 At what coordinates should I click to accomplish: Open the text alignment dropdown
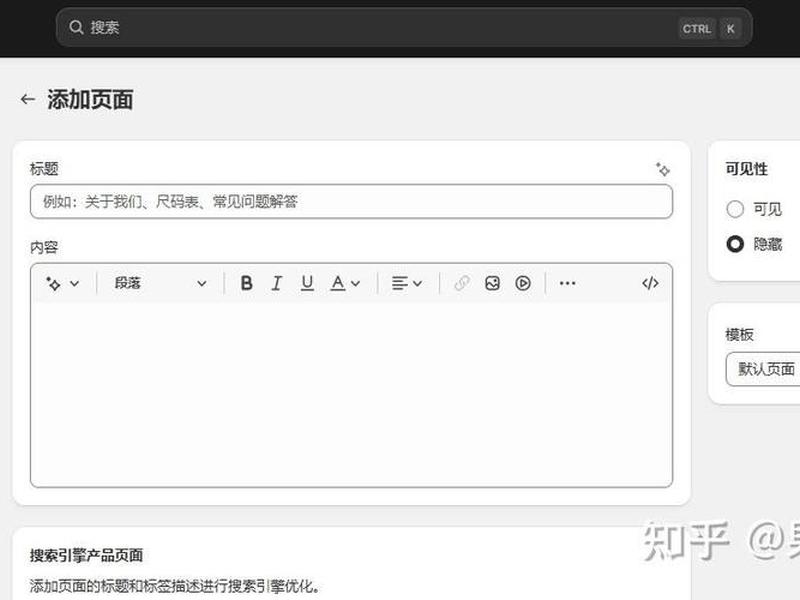(x=407, y=283)
